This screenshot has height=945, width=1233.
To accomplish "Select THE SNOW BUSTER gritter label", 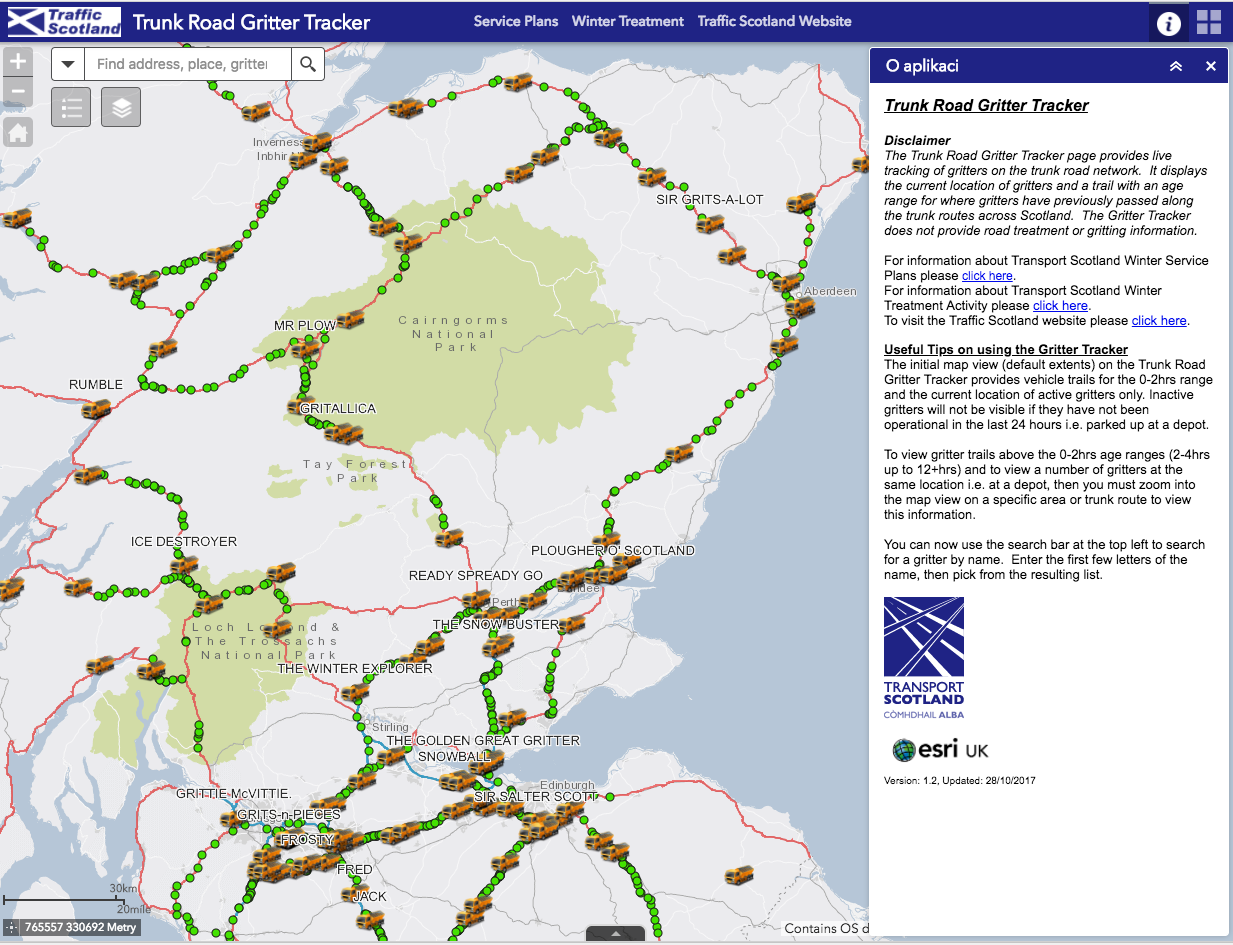I will pos(496,625).
